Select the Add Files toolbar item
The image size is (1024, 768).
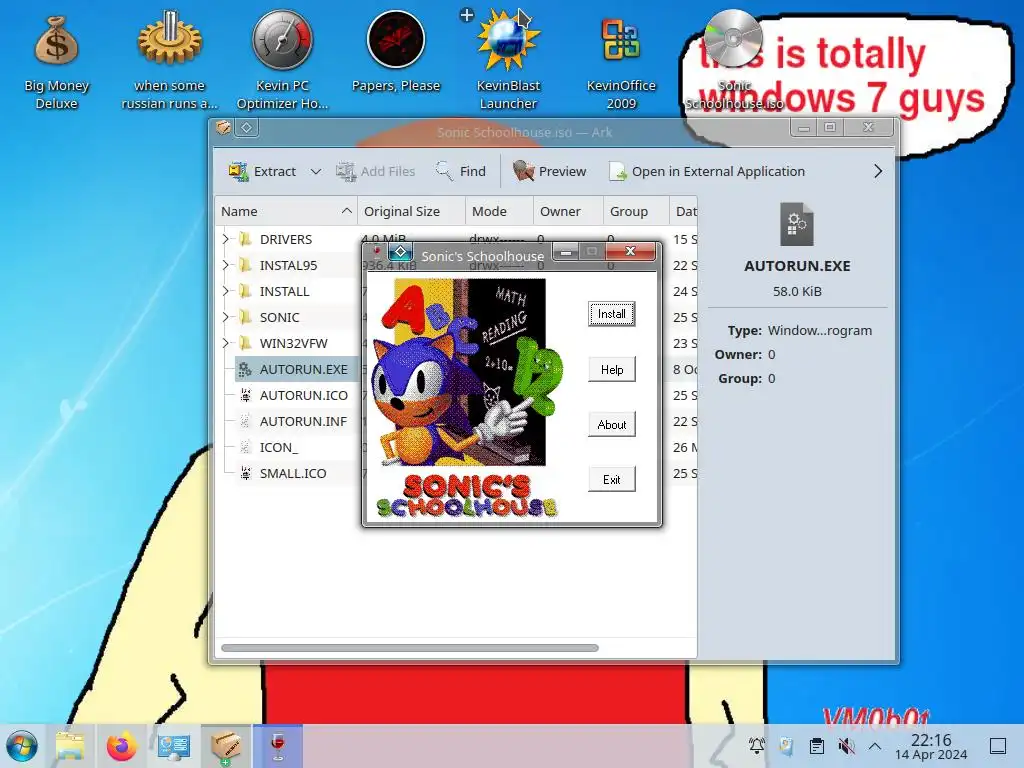point(376,171)
